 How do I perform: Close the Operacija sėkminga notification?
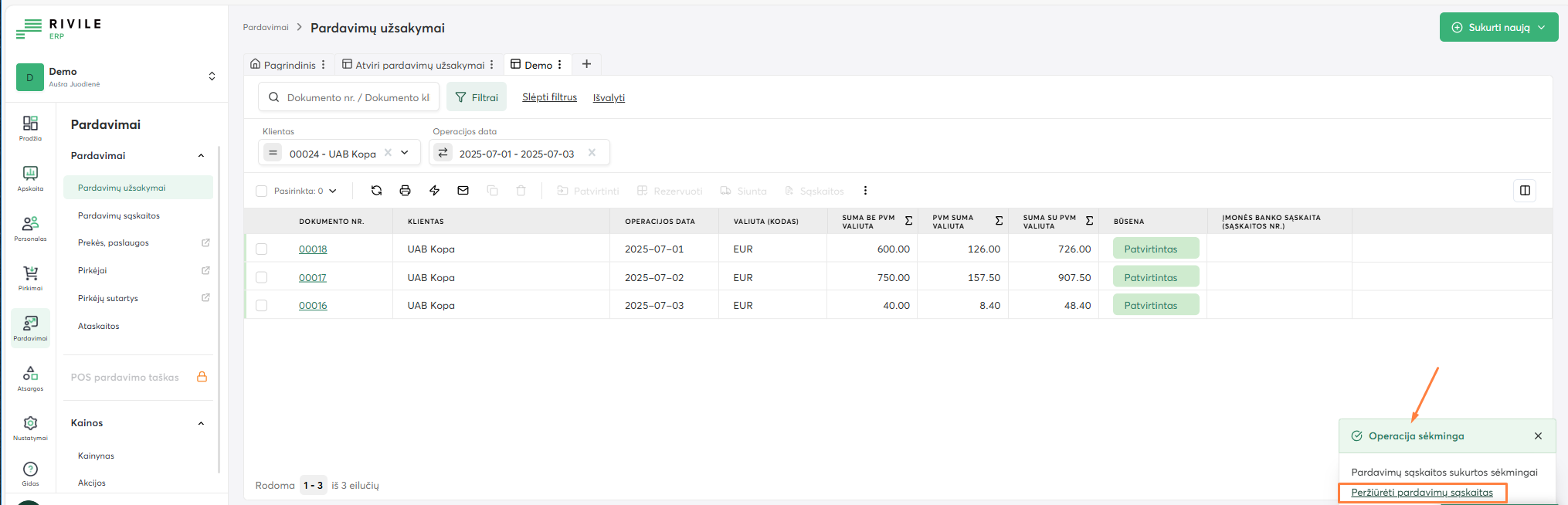1538,436
